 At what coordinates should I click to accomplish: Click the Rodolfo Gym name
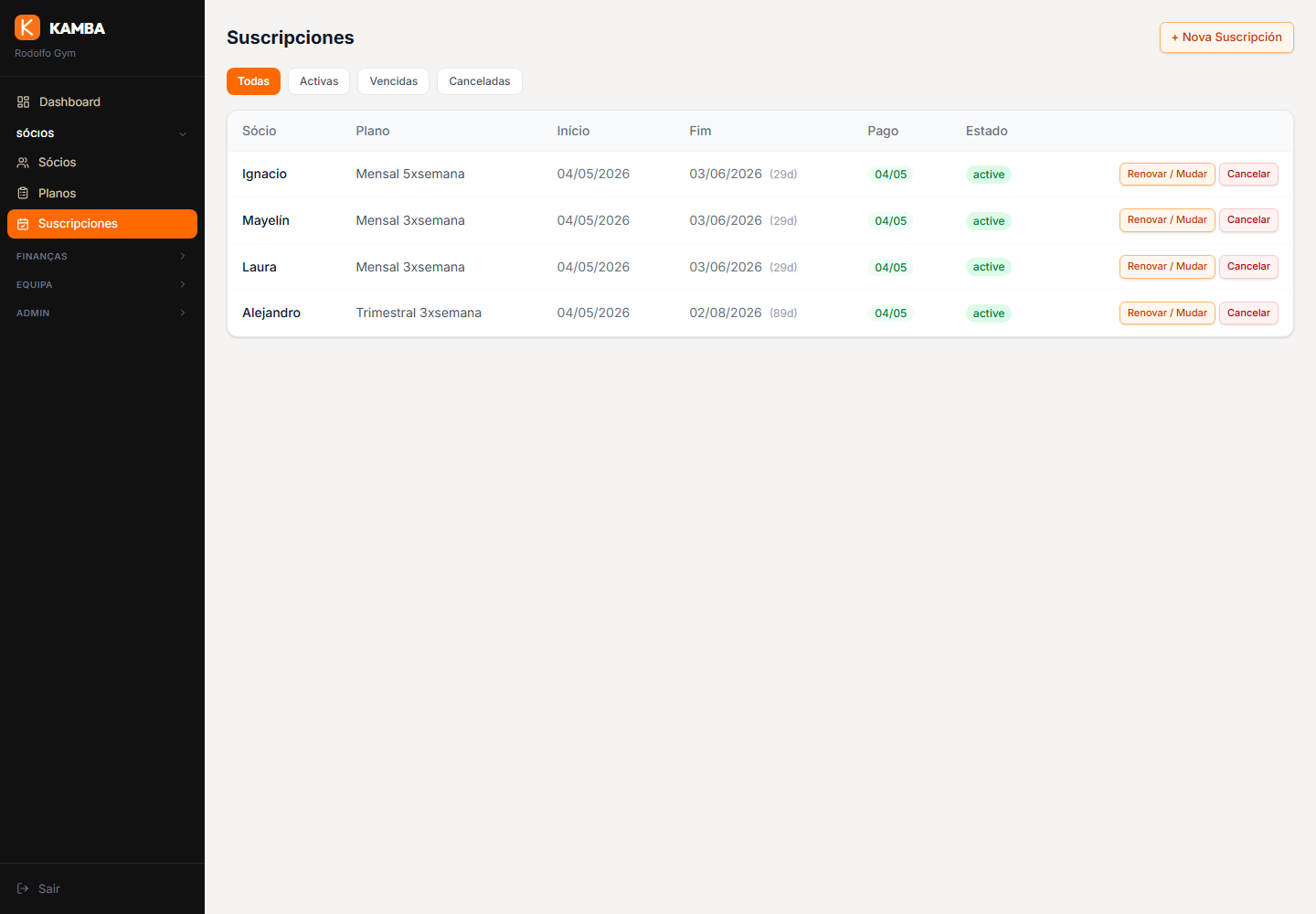(x=46, y=54)
